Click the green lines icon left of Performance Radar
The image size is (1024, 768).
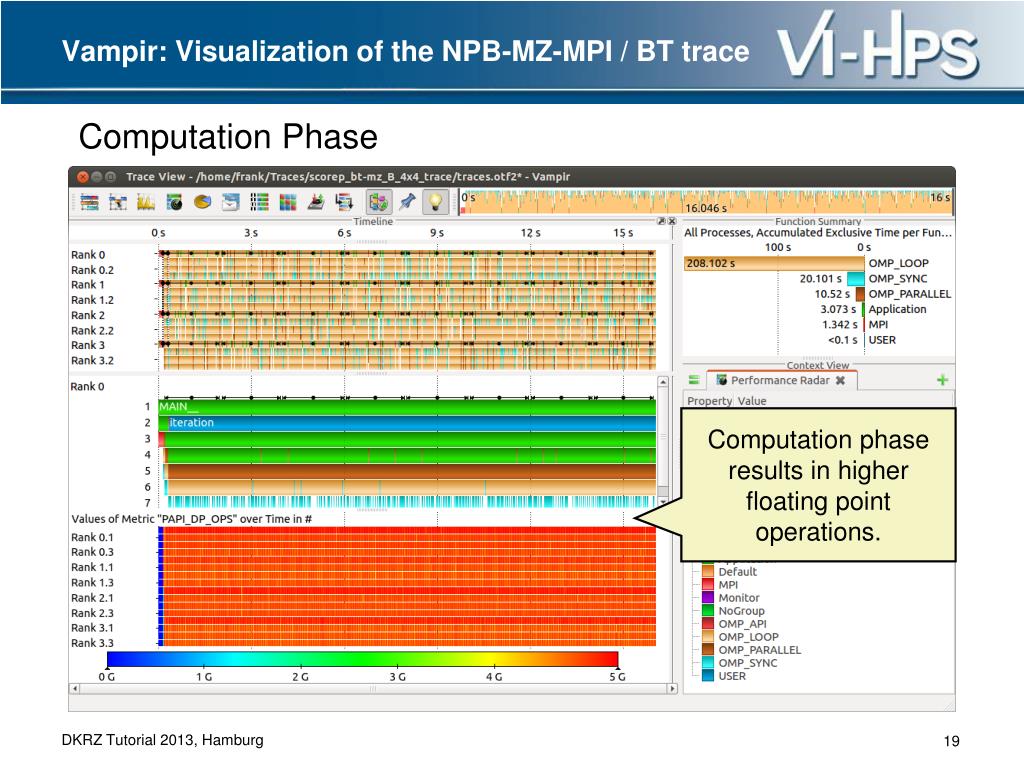pos(694,379)
